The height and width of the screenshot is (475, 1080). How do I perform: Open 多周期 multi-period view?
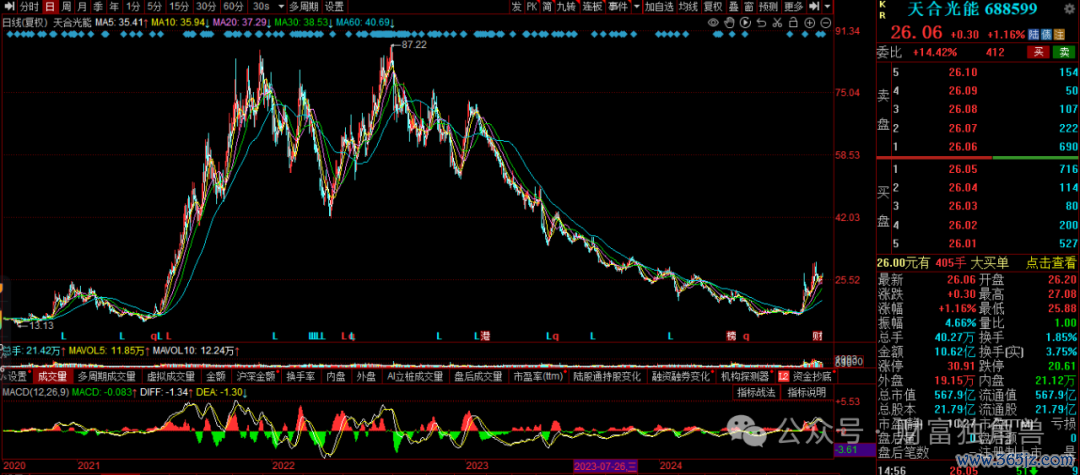[304, 7]
